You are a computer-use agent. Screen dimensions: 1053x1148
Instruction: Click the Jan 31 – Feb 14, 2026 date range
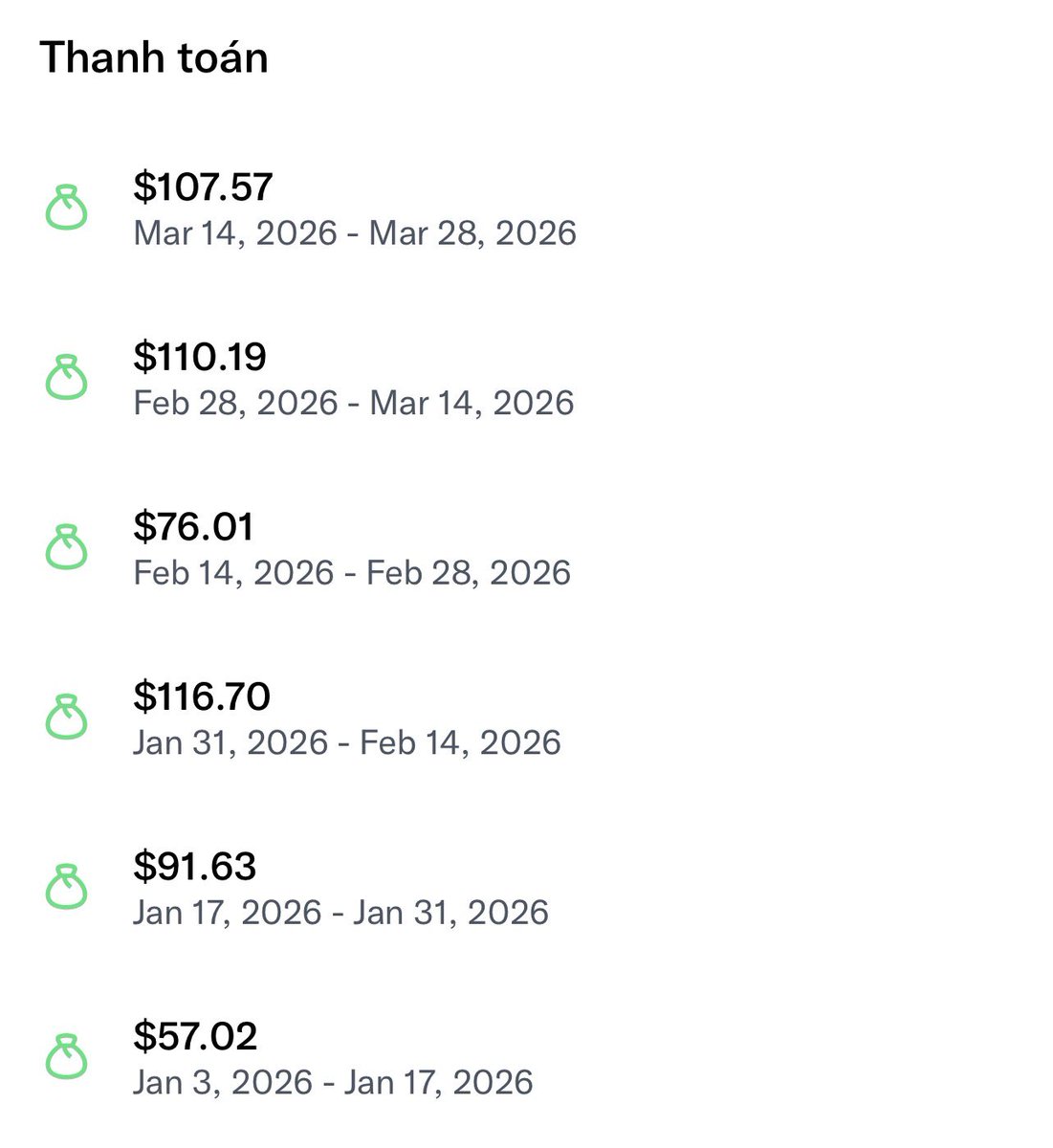point(347,742)
